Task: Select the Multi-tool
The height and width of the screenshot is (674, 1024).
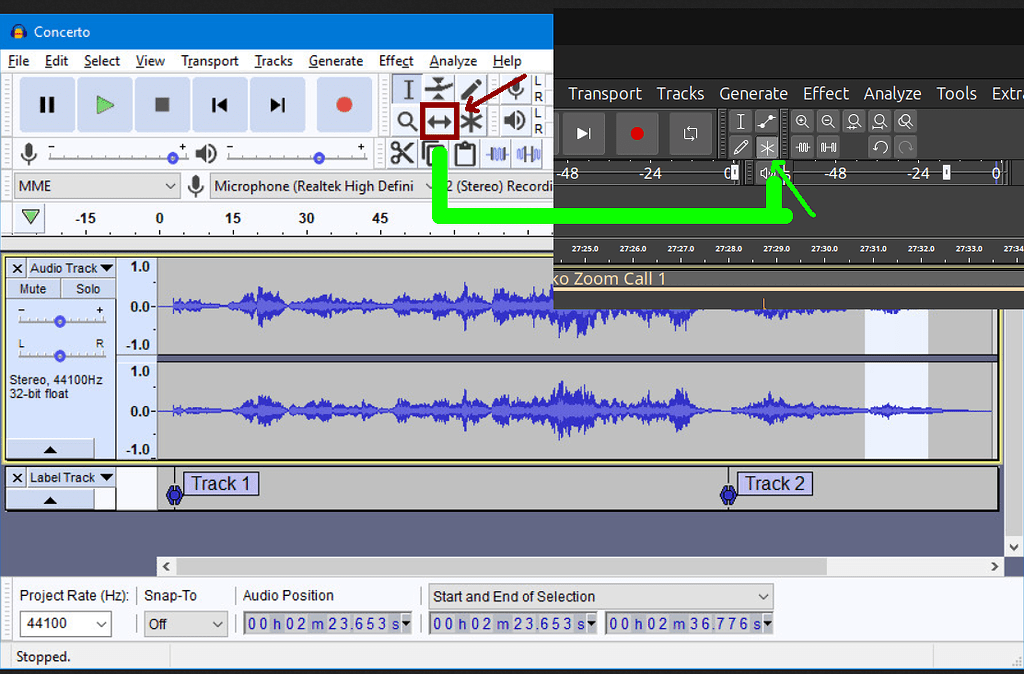Action: point(470,120)
